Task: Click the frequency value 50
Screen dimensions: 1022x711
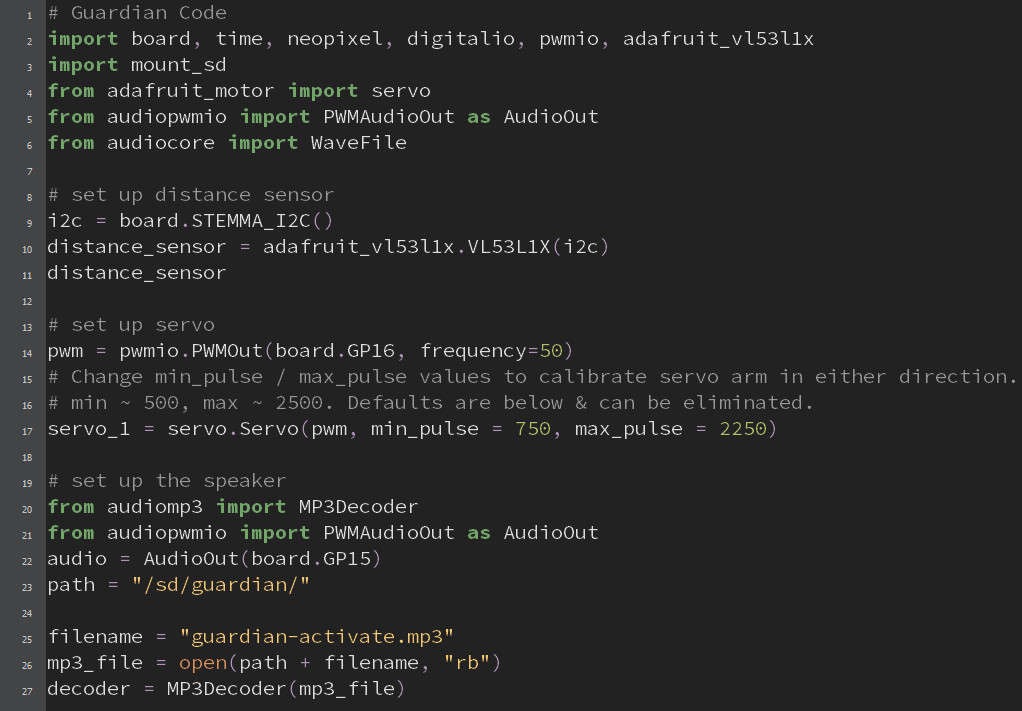Action: click(551, 351)
